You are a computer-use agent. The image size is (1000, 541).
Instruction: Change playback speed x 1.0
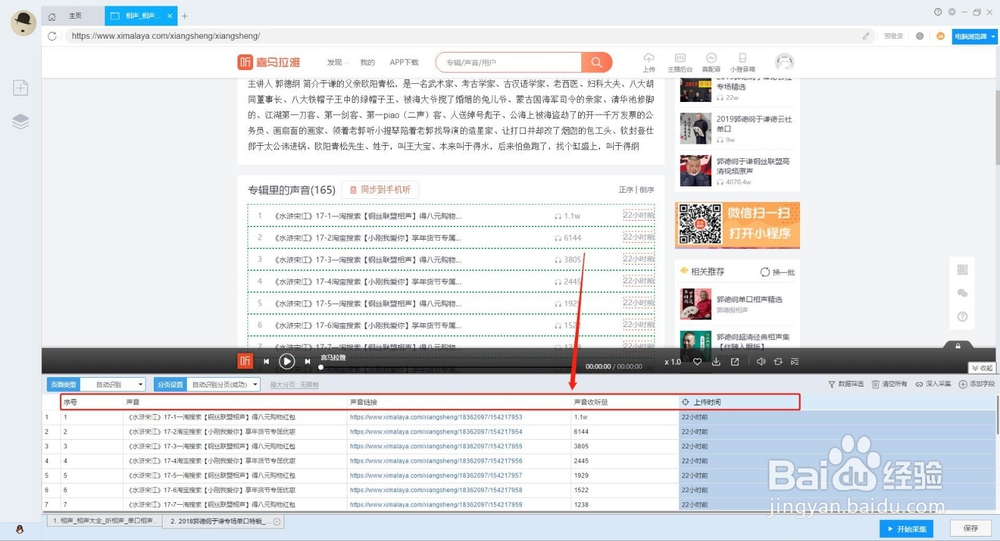click(x=672, y=362)
